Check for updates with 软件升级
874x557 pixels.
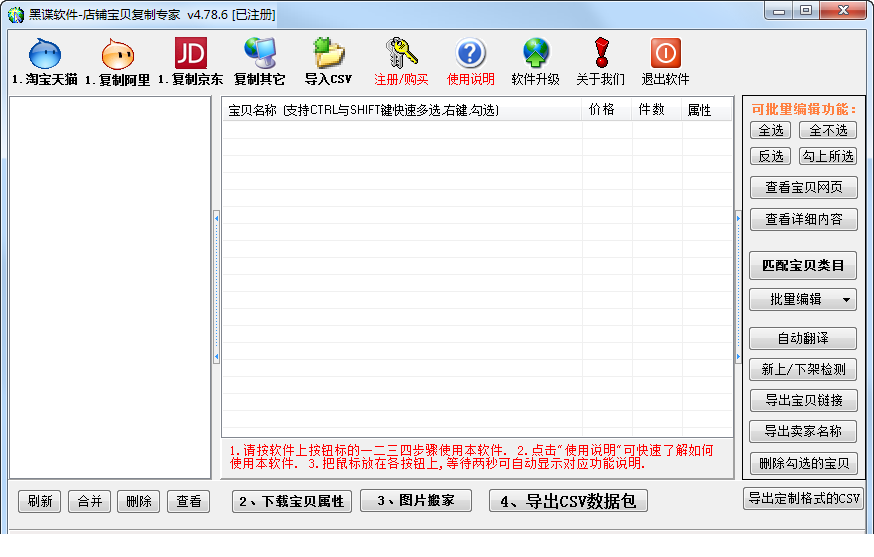click(536, 61)
